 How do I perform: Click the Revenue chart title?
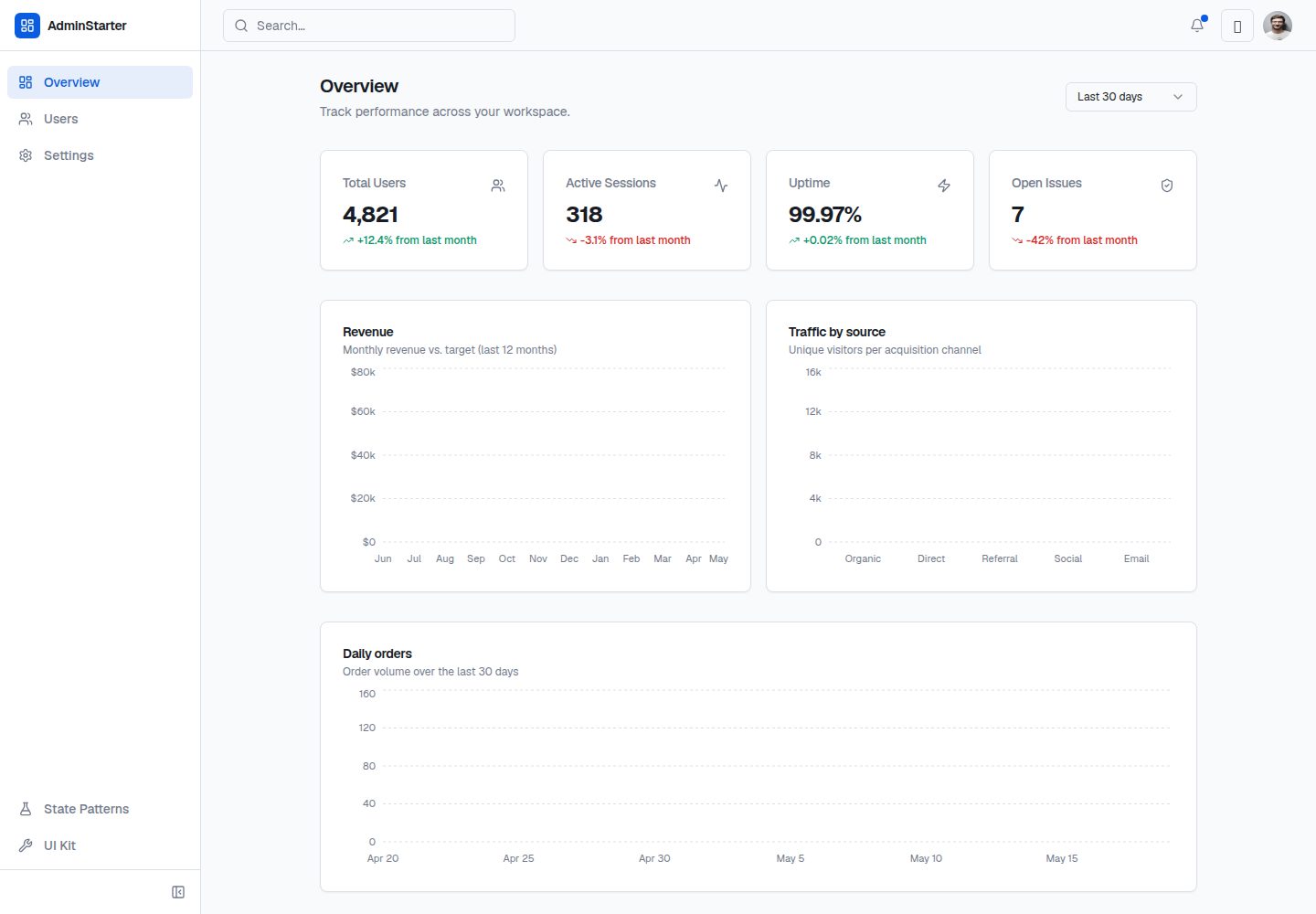(x=368, y=332)
